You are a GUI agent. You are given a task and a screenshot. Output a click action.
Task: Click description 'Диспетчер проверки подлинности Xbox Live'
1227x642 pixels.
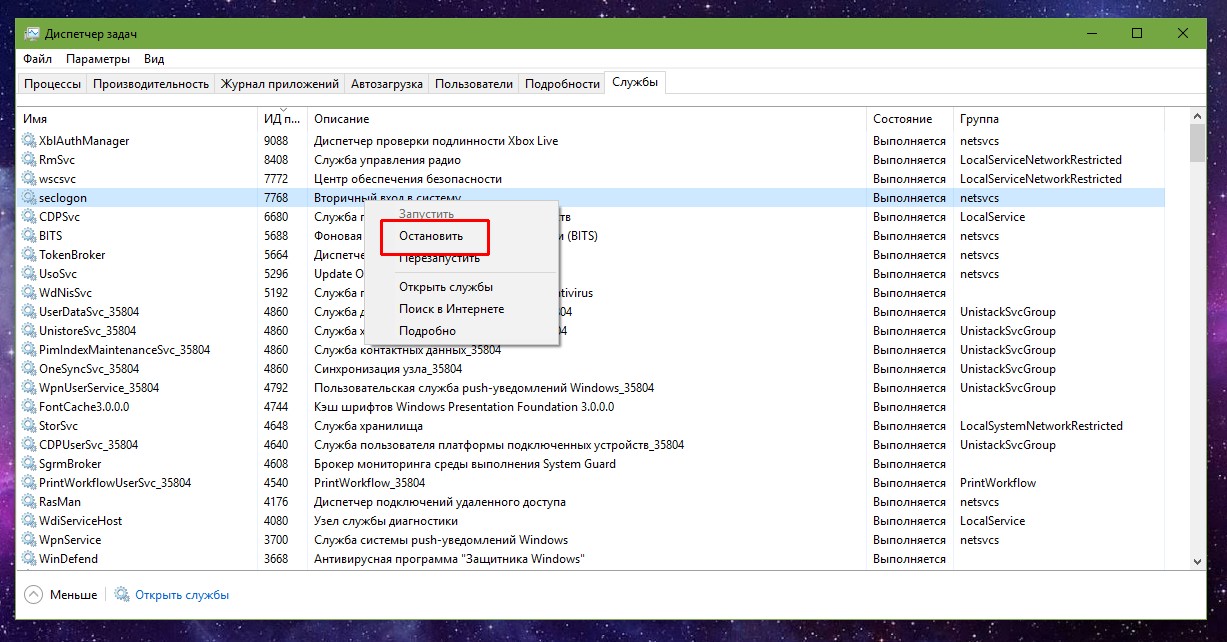(436, 141)
